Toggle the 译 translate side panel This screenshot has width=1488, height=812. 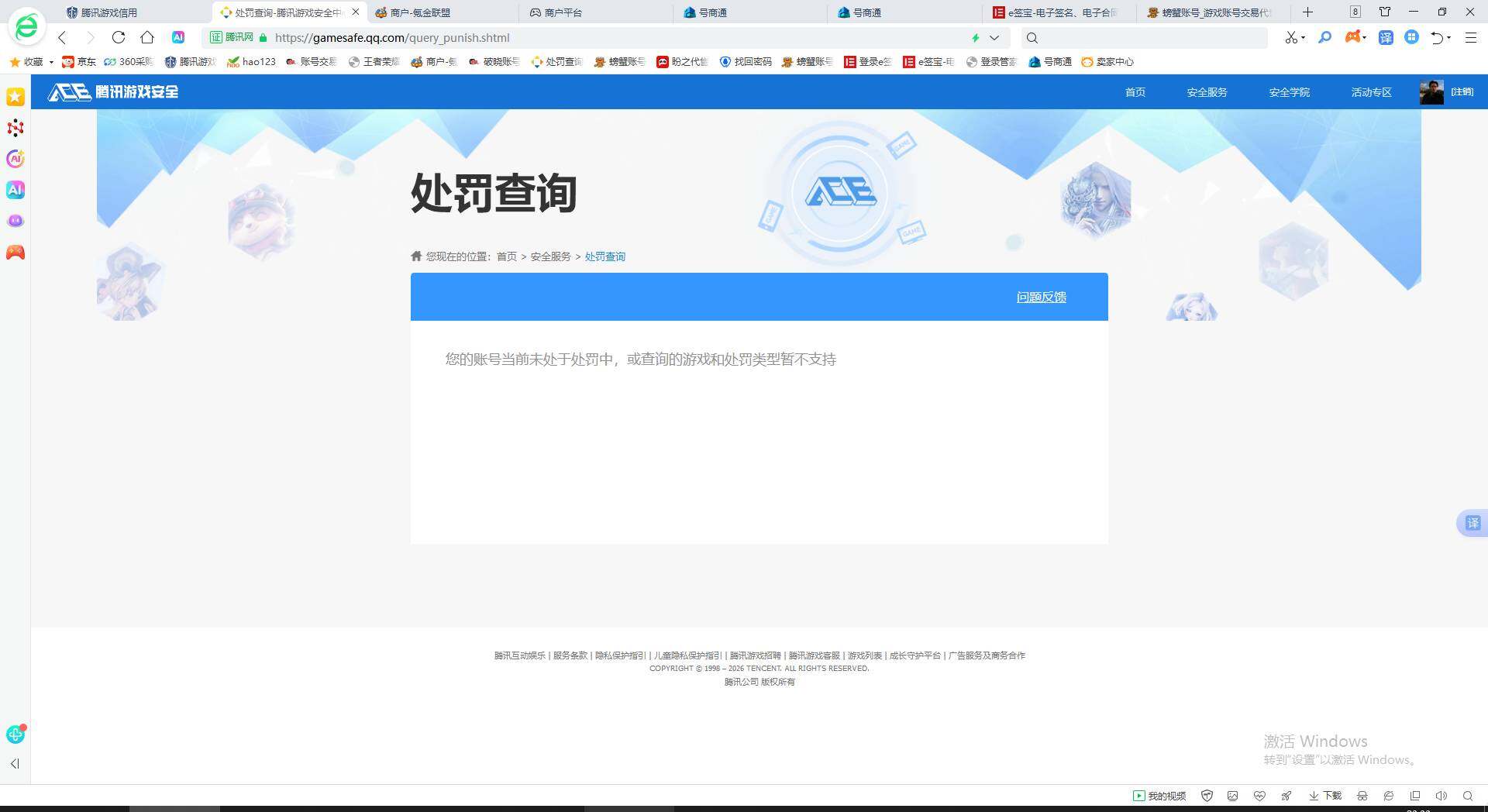coord(1473,523)
